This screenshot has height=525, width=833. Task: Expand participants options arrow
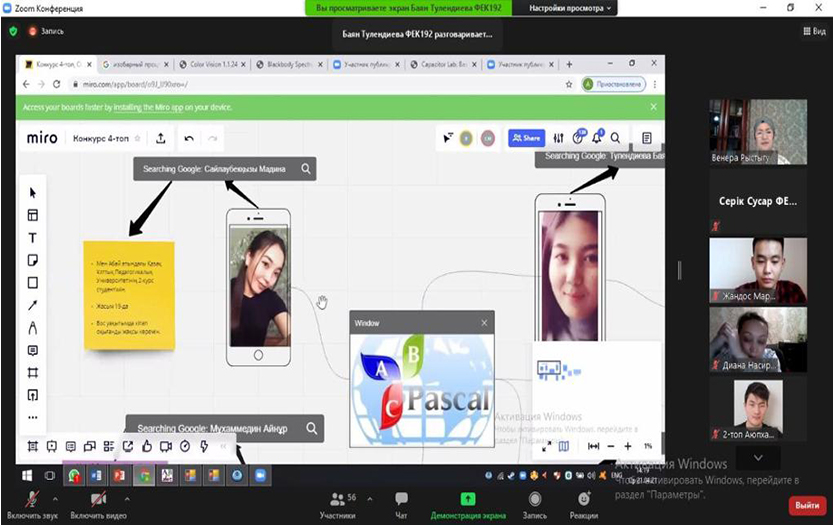coord(370,499)
